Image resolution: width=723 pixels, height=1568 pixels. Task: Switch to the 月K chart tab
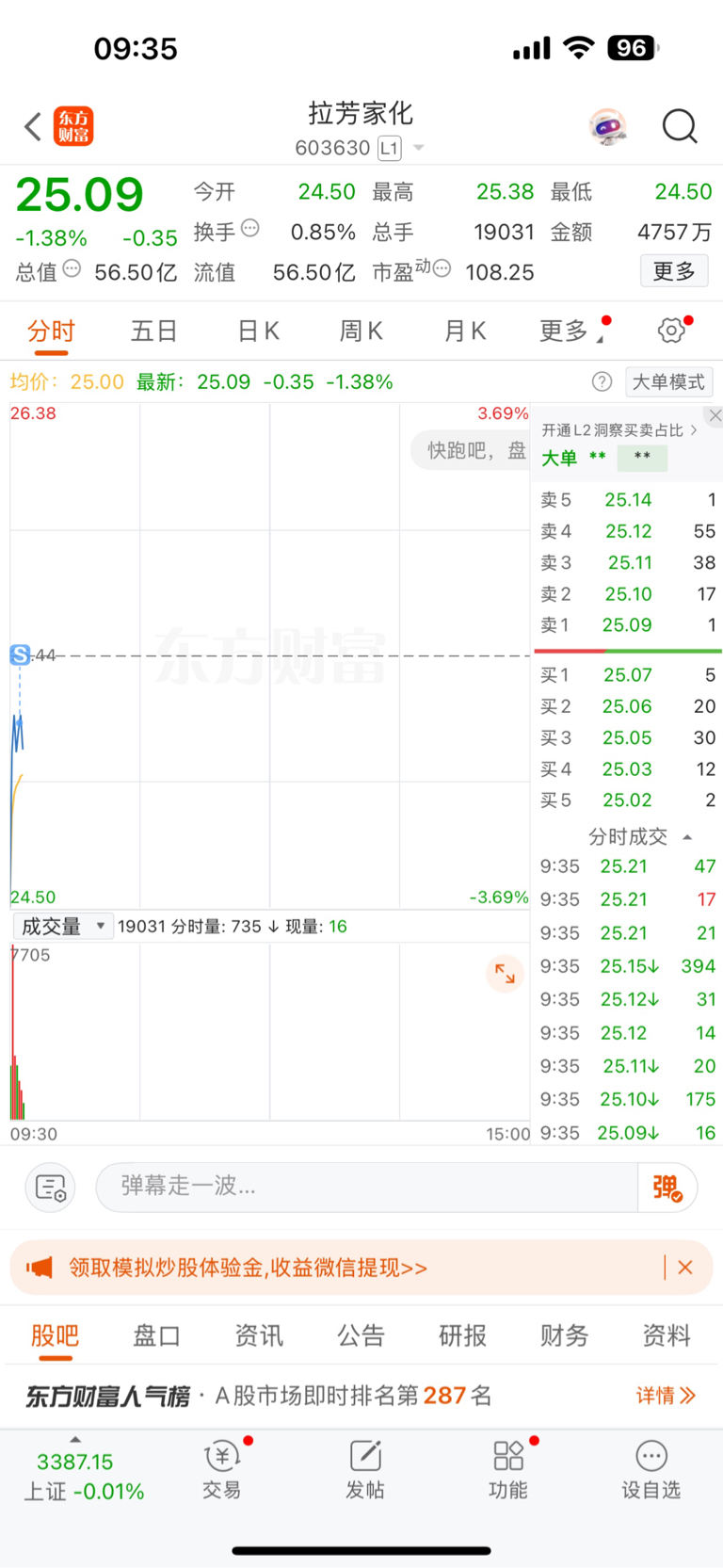click(x=465, y=331)
